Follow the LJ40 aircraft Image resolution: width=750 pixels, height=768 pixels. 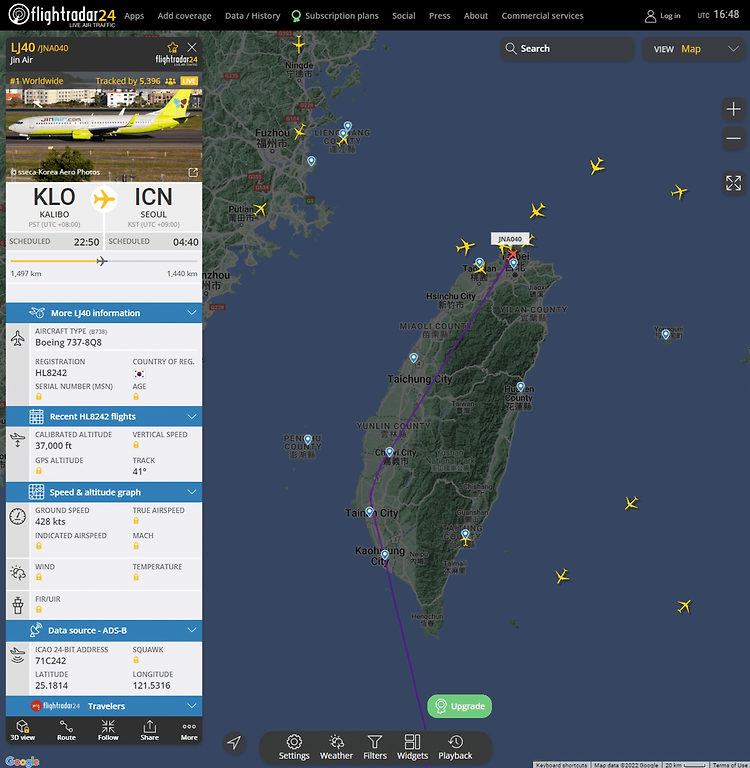(x=108, y=730)
